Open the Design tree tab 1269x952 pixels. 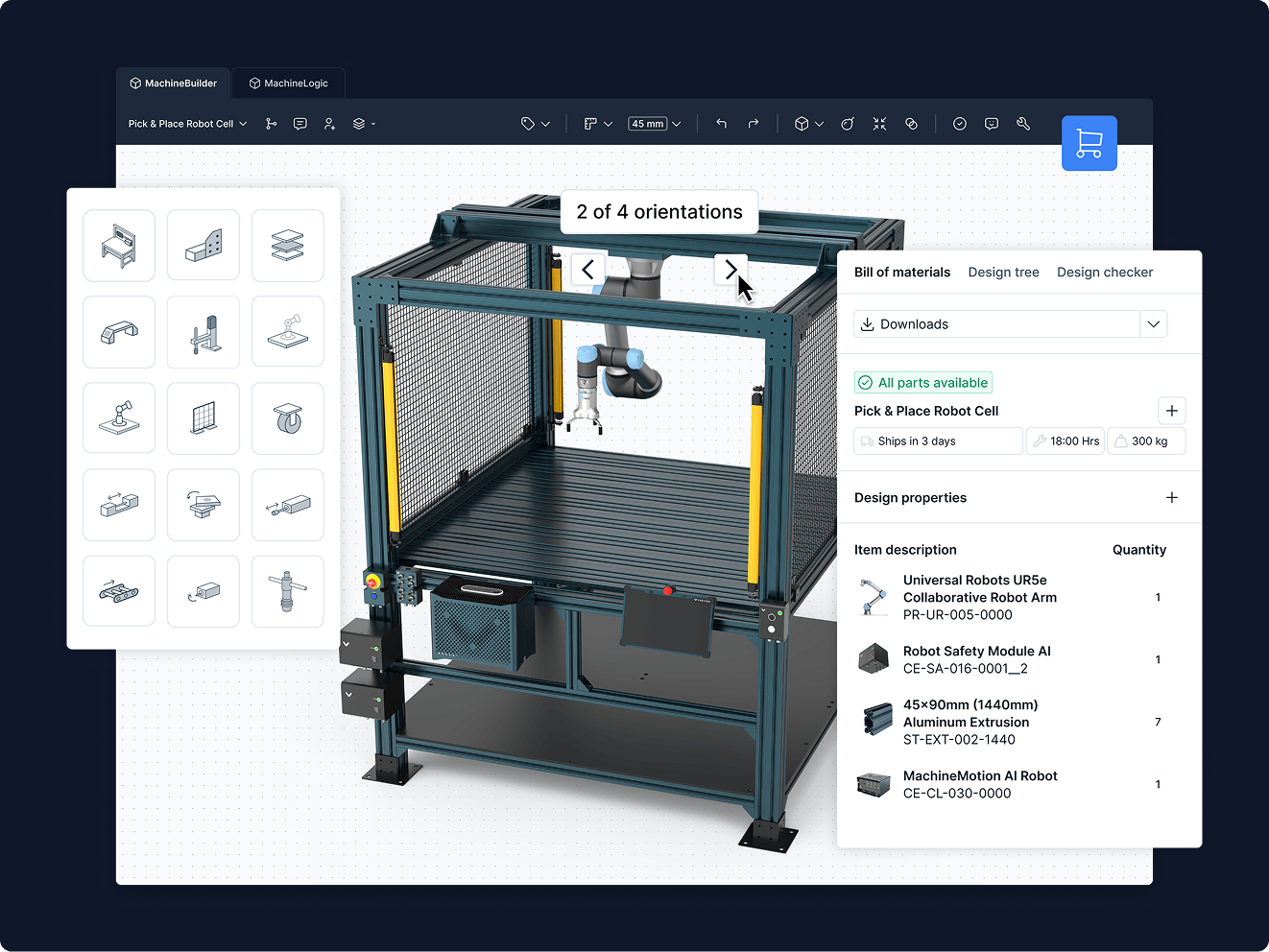pos(1004,273)
